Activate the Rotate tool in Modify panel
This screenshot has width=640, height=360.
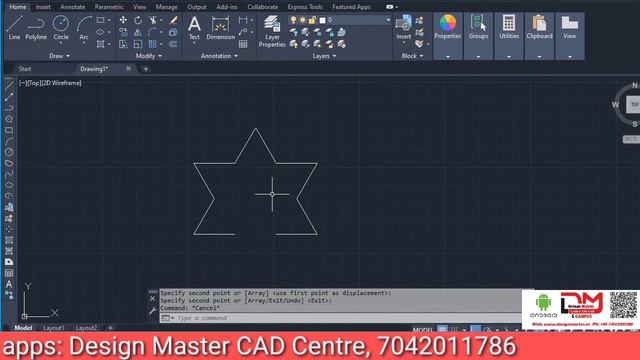tap(138, 20)
